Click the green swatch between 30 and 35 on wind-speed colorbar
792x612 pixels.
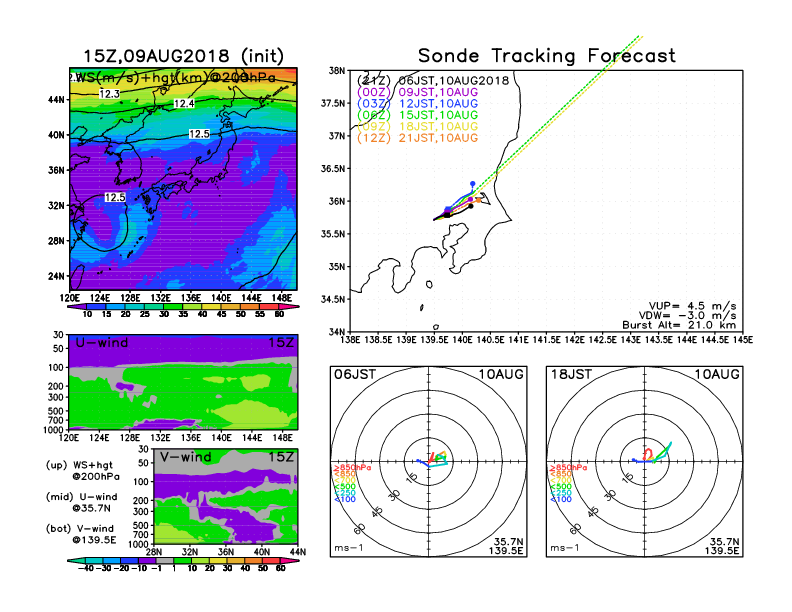pyautogui.click(x=173, y=306)
